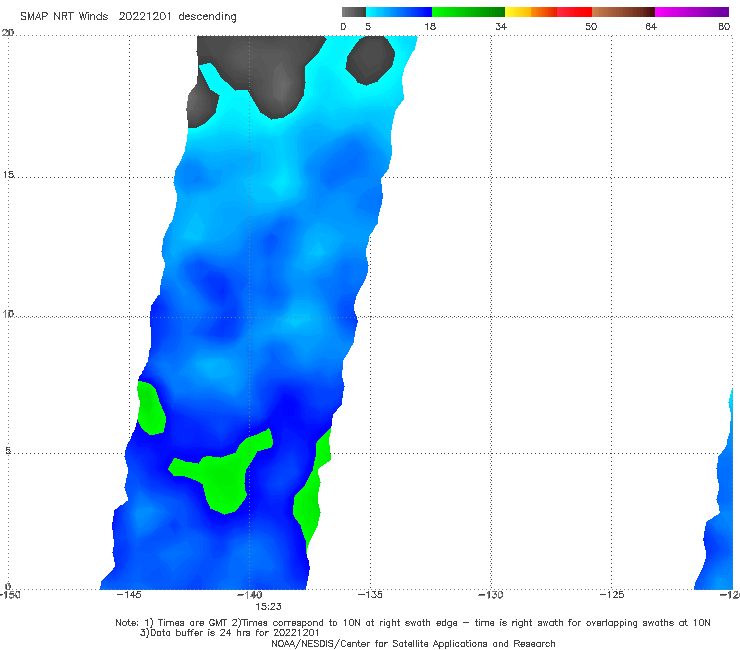
Task: Click the longitude '-125' axis label
Action: (x=612, y=594)
